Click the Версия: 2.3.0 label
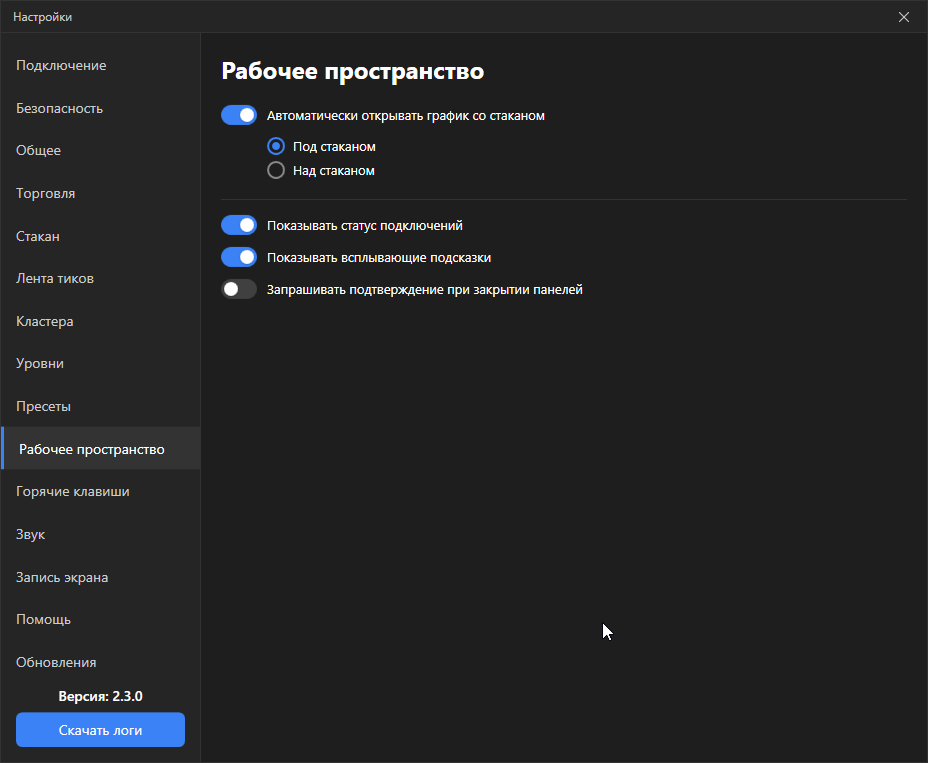The image size is (928, 763). [101, 696]
